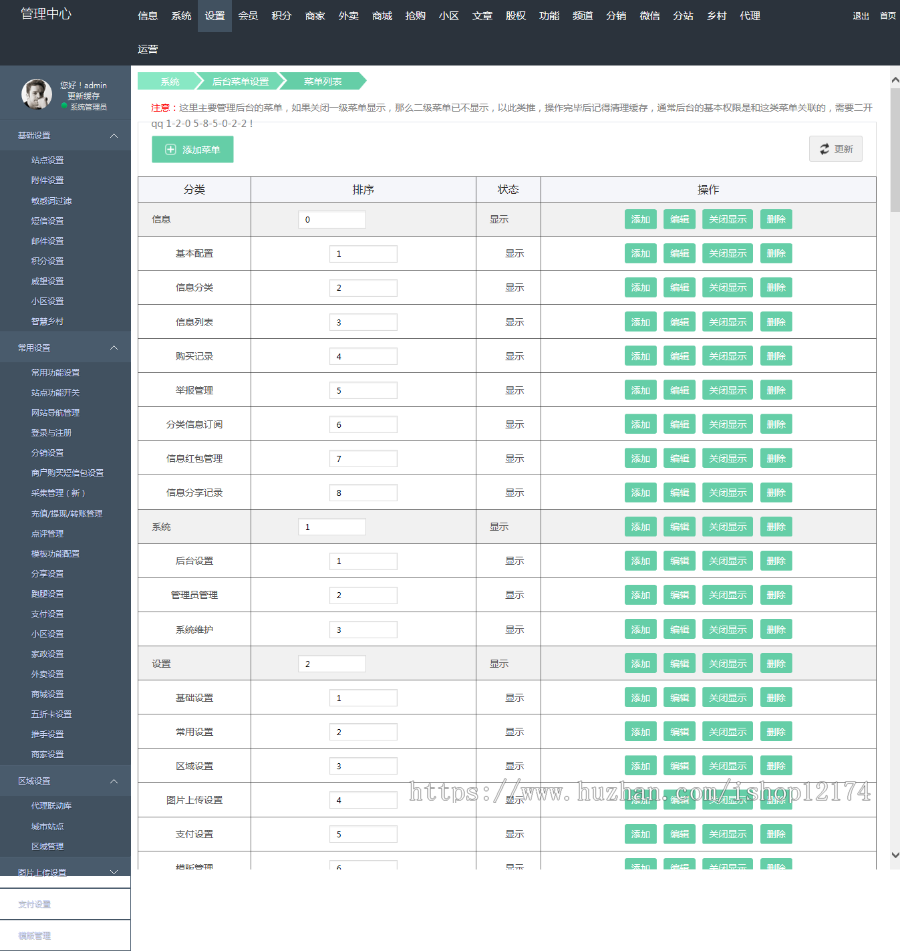Open the 微信 top navigation item
This screenshot has height=951, width=900.
click(648, 16)
